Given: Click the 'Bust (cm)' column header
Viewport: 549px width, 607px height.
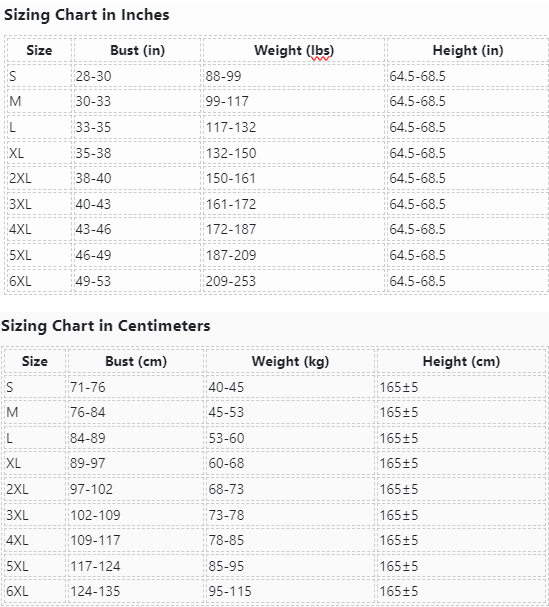Looking at the screenshot, I should [x=136, y=361].
